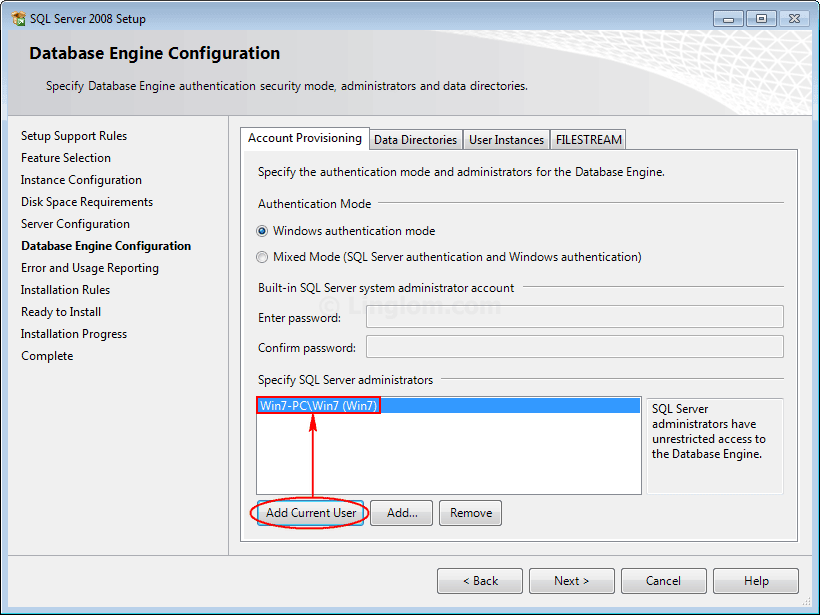The height and width of the screenshot is (615, 820).
Task: Click the SQL Server Setup title bar icon
Action: [x=18, y=19]
